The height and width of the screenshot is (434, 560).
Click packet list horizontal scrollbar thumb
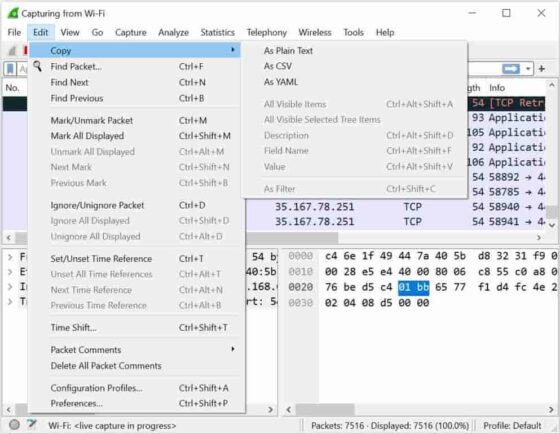(291, 237)
